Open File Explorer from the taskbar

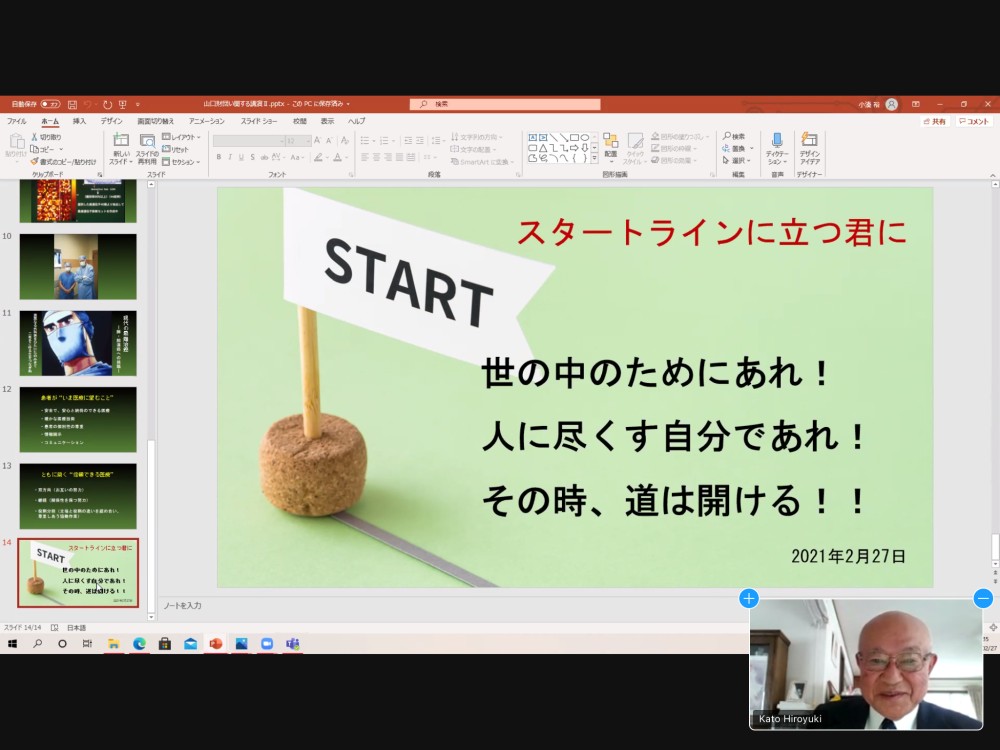tap(114, 643)
